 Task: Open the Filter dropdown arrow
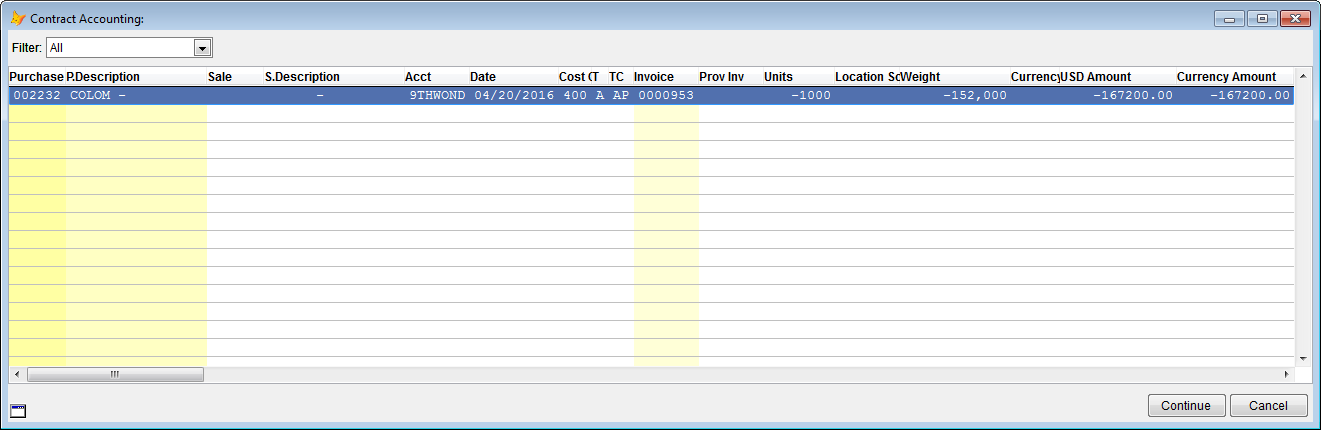pyautogui.click(x=202, y=47)
